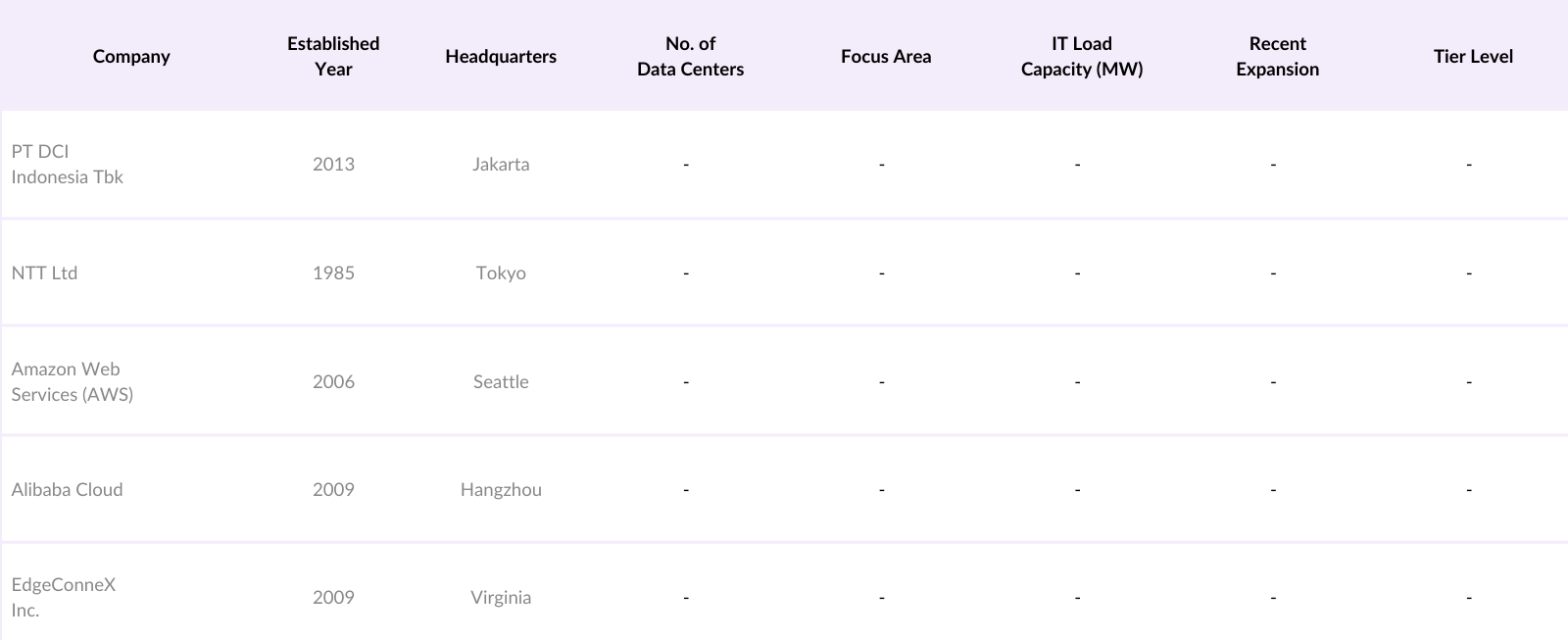Viewport: 1568px width, 640px height.
Task: Click the PT DCI Indonesia Tbk company name
Action: click(68, 164)
